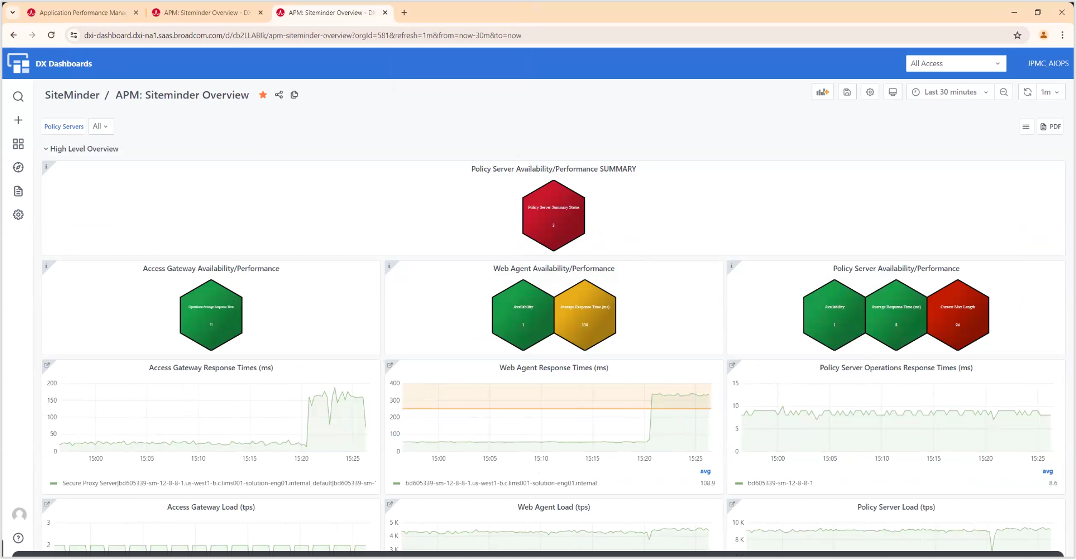
Task: Click the SiteMinder breadcrumb folder link
Action: click(x=72, y=95)
